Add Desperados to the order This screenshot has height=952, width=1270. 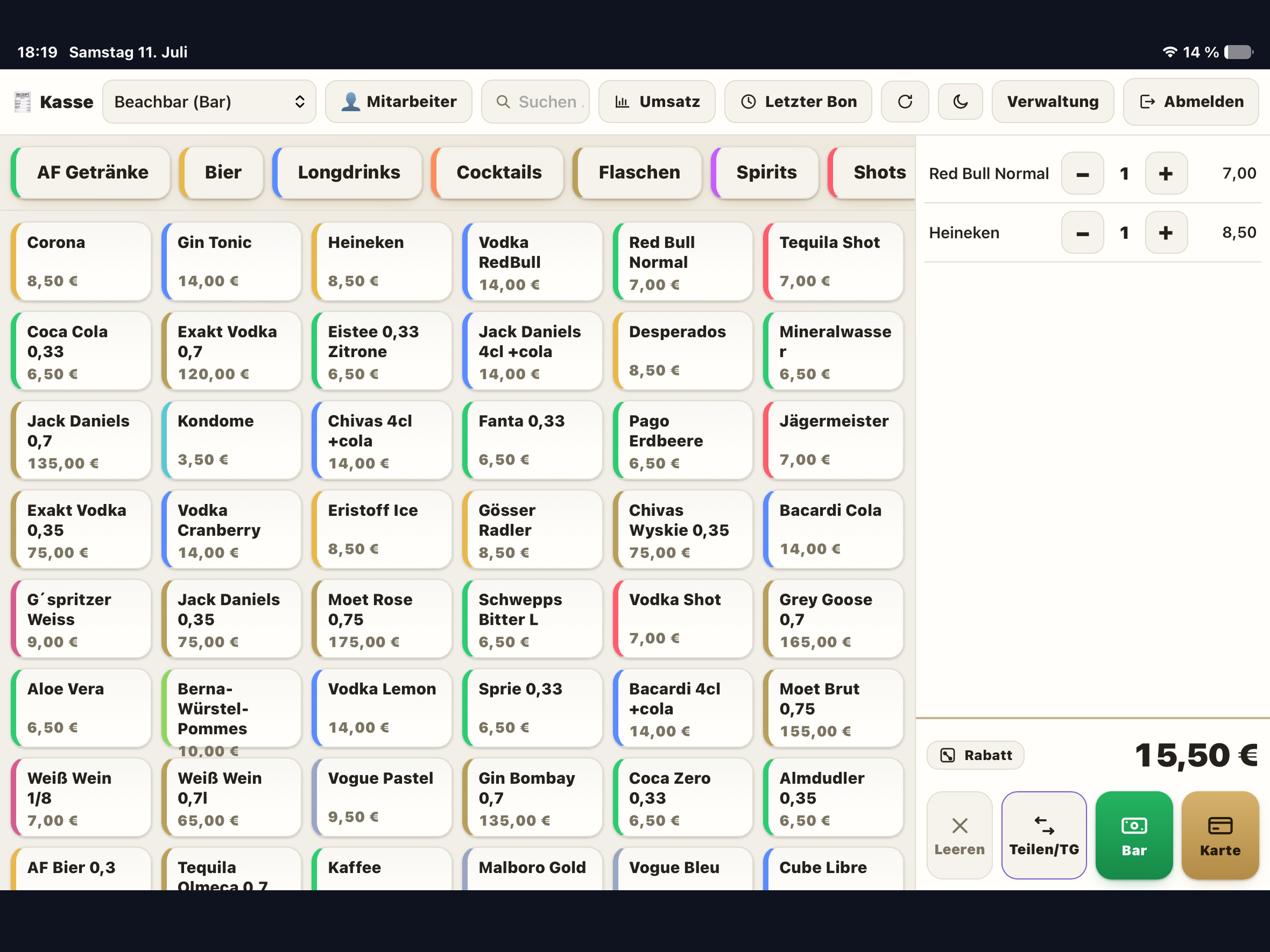tap(683, 351)
